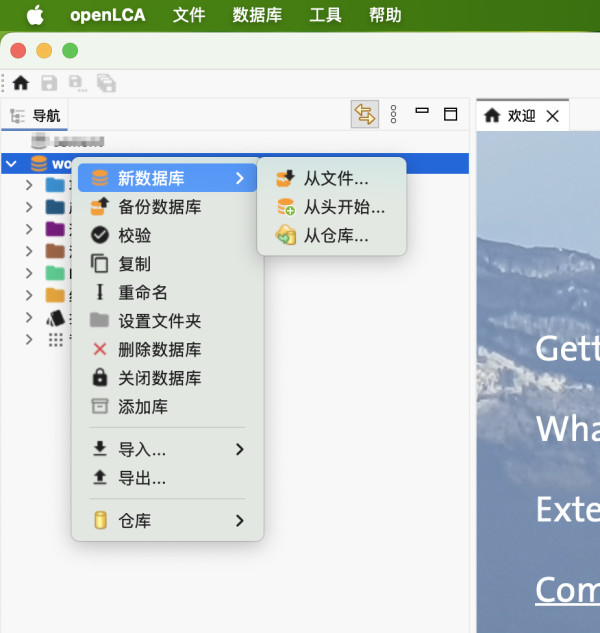Open the 数据库 menu in the menu bar
Image resolution: width=600 pixels, height=633 pixels.
(256, 15)
